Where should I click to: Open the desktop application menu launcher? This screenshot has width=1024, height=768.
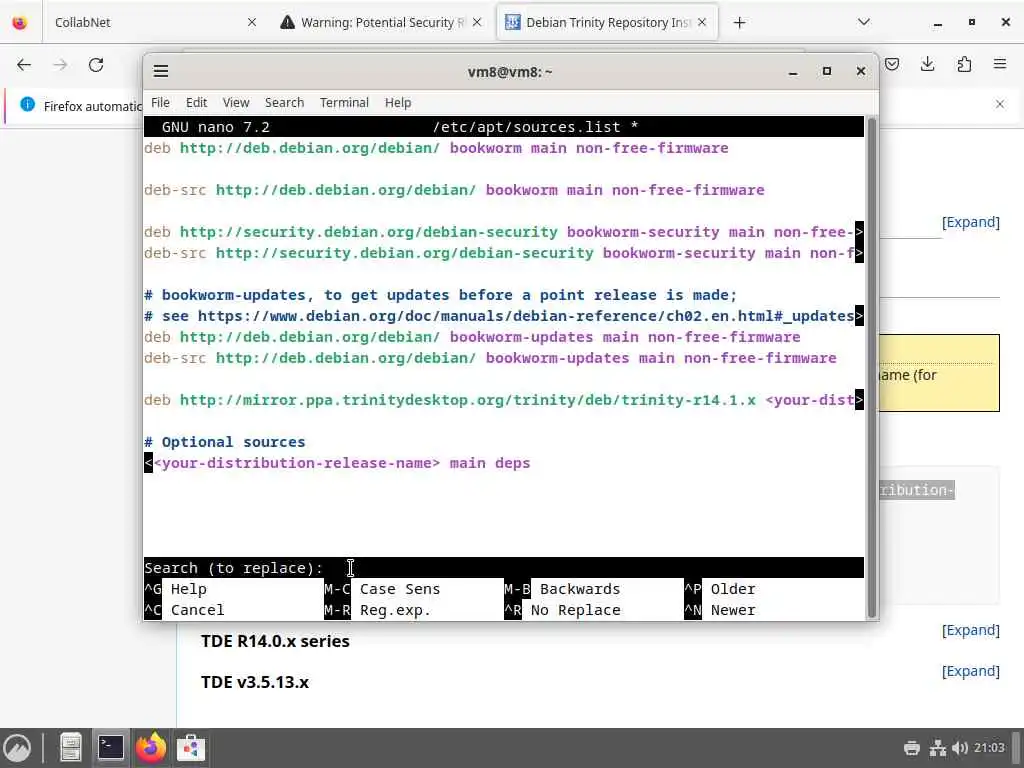pos(18,748)
